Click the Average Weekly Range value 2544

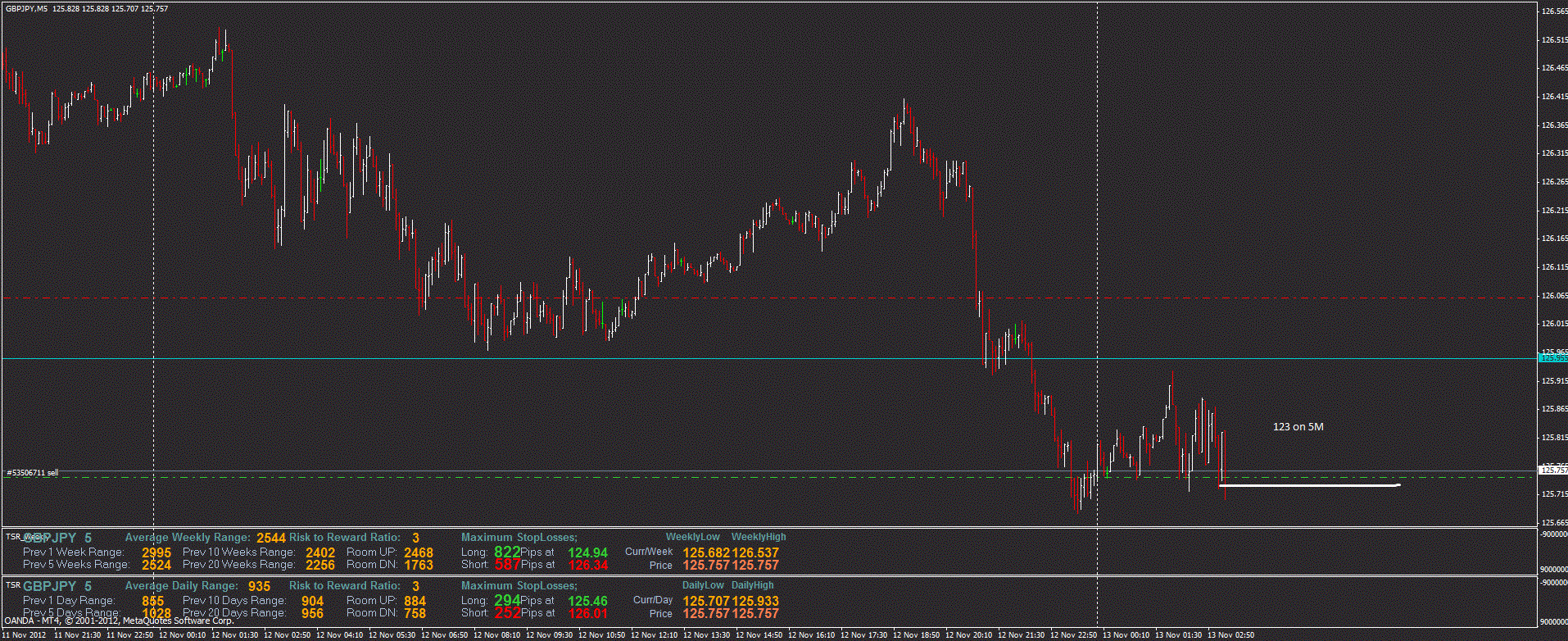coord(271,539)
